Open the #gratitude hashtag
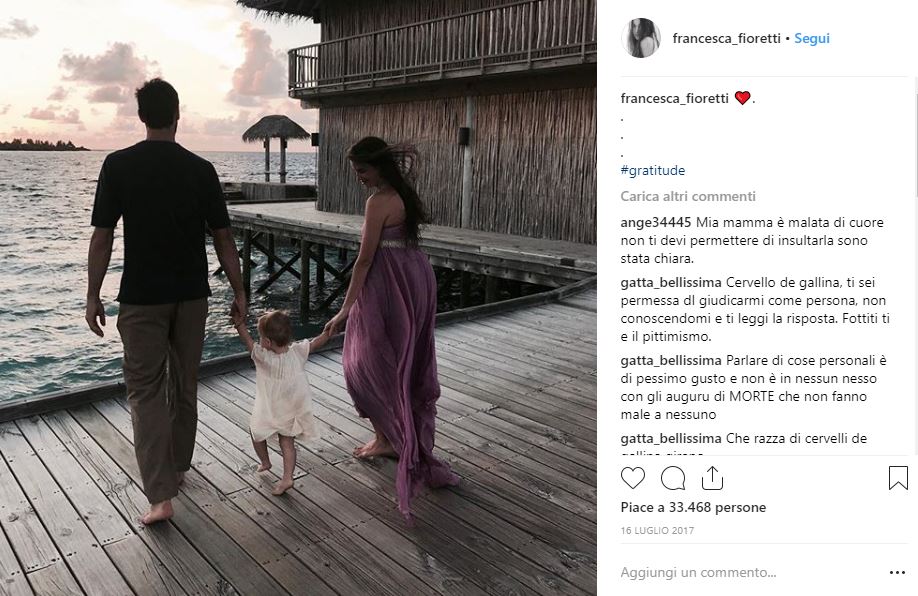918x596 pixels. [x=652, y=170]
